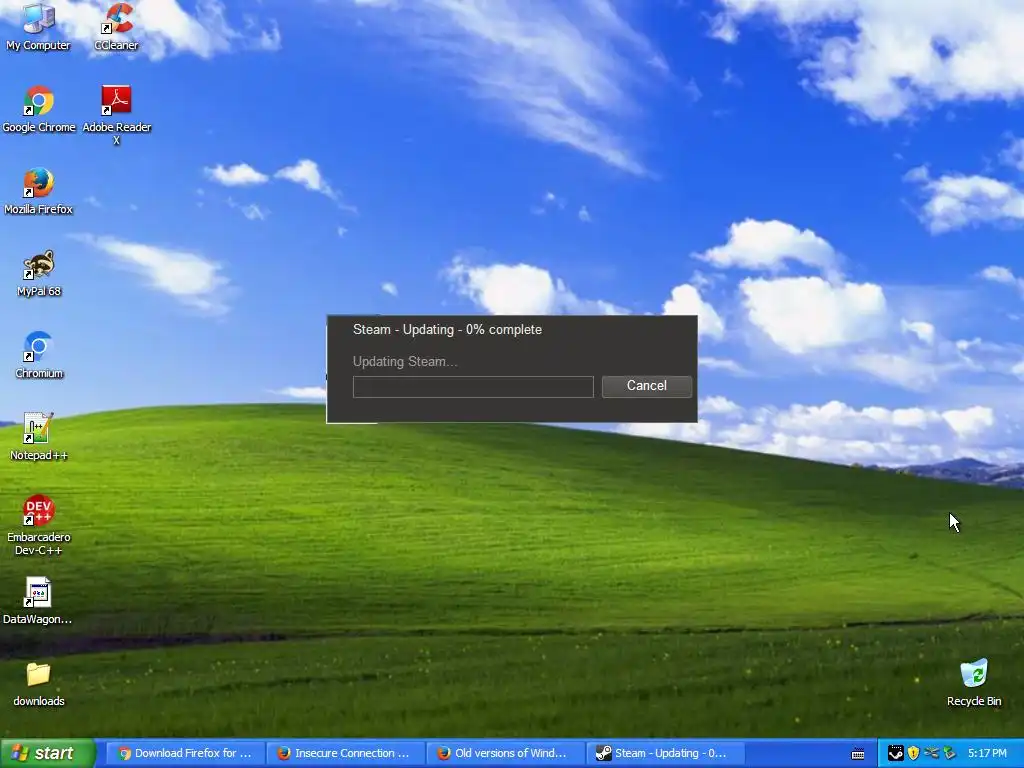Switch to Insecure Connection taskbar window
Screen dimensions: 1024x768
pos(345,753)
